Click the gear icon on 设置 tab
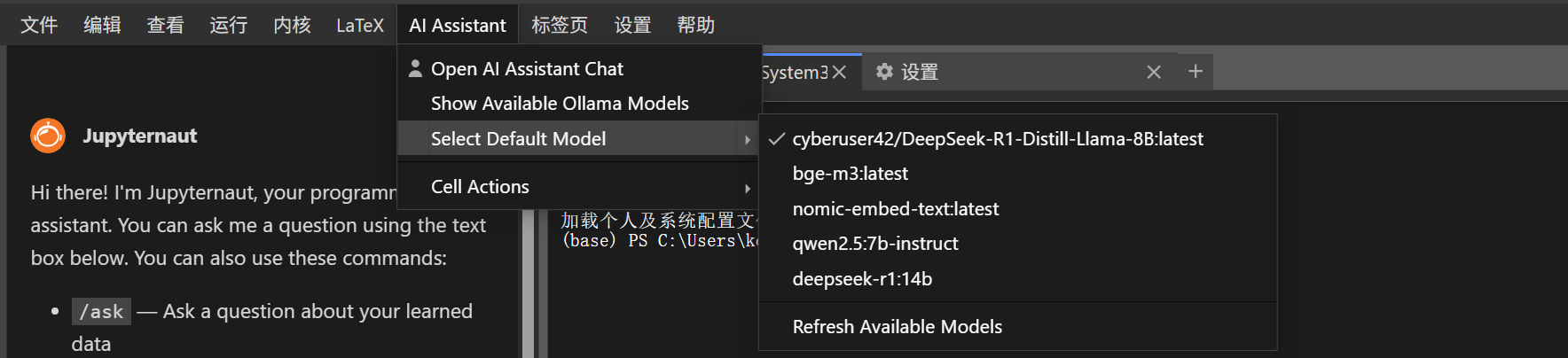 pyautogui.click(x=884, y=72)
